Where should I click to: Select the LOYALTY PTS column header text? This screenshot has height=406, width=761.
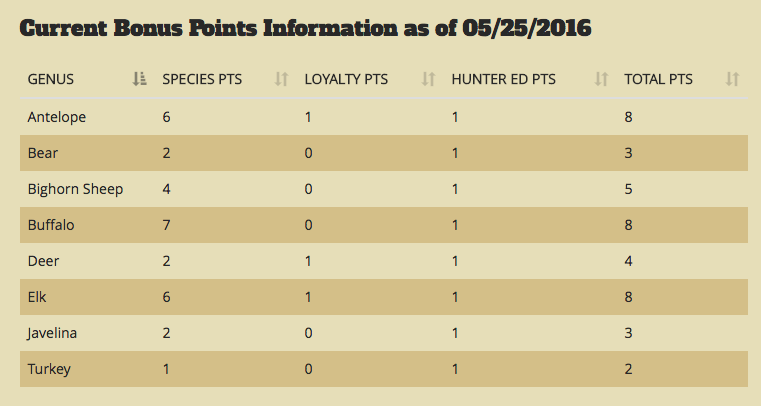pyautogui.click(x=346, y=79)
